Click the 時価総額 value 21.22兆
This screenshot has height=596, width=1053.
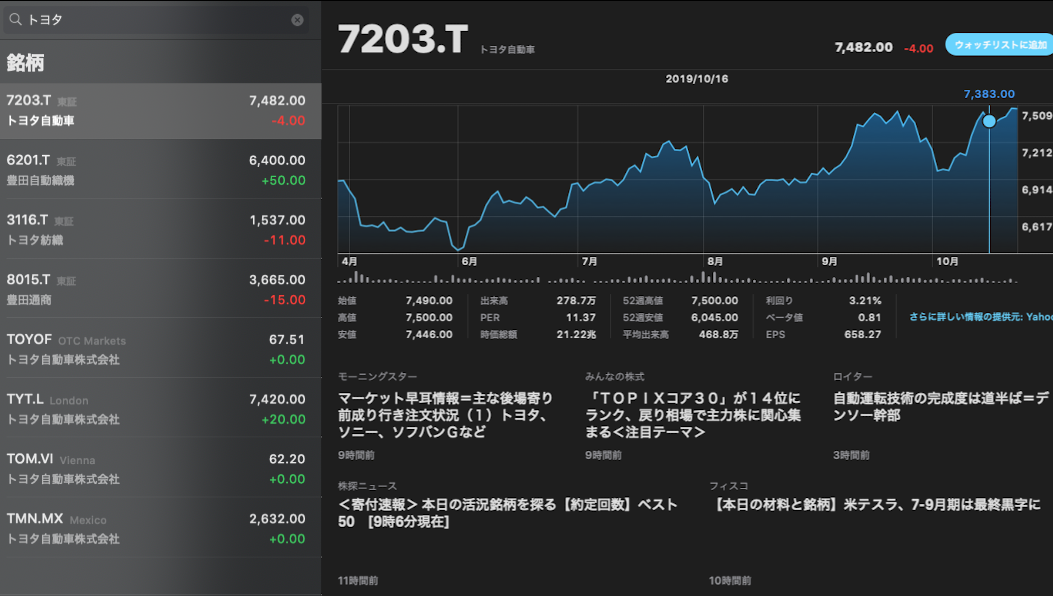(x=576, y=334)
